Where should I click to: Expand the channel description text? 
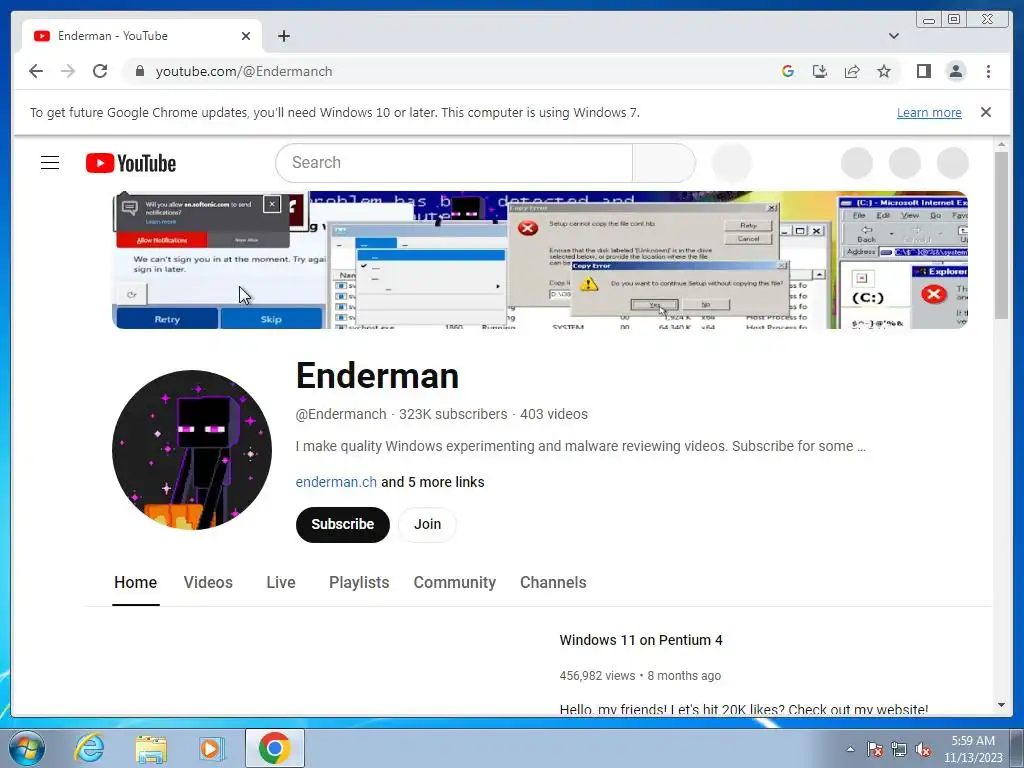pyautogui.click(x=581, y=446)
